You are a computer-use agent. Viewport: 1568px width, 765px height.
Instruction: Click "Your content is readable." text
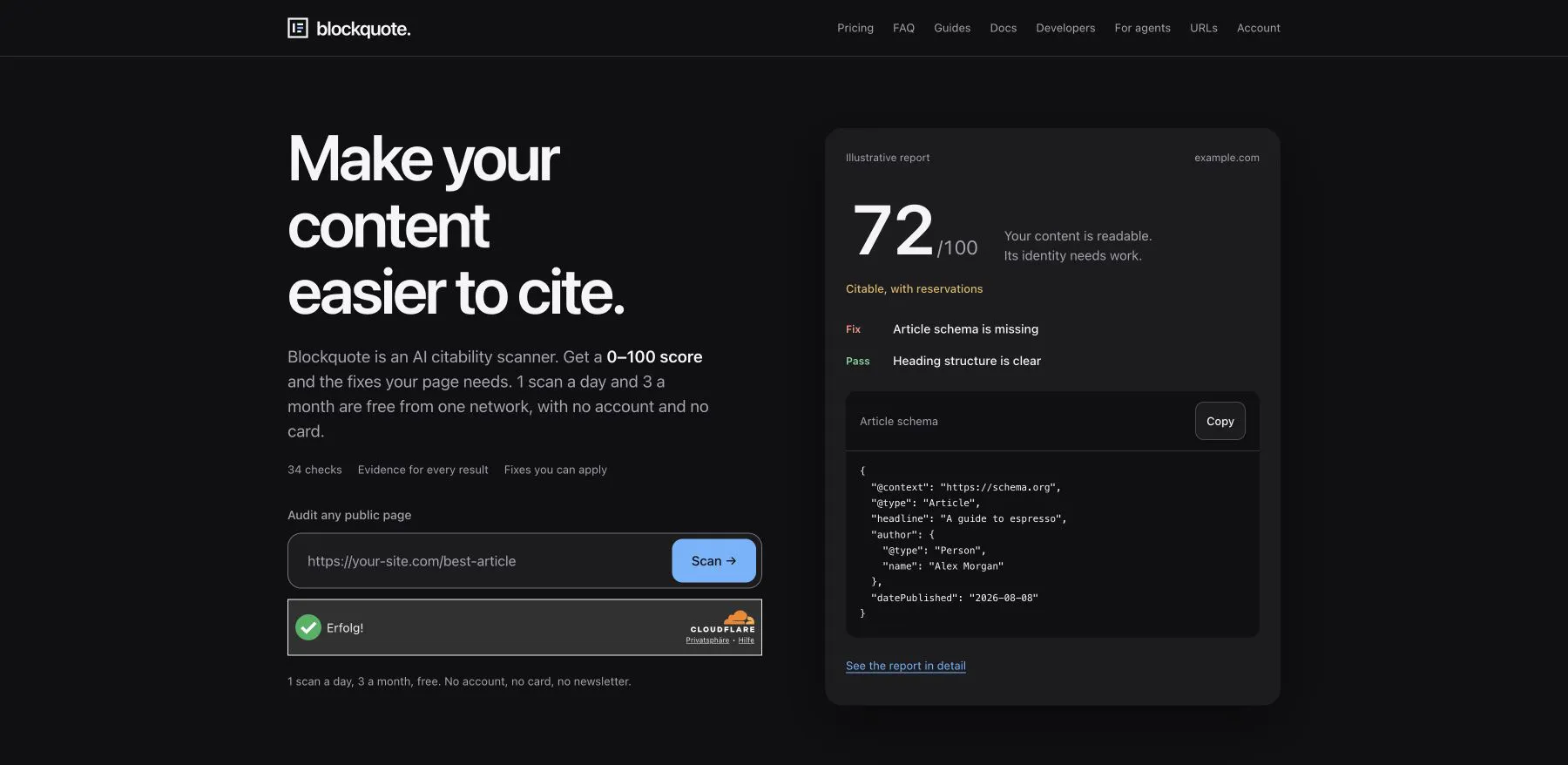click(x=1078, y=236)
